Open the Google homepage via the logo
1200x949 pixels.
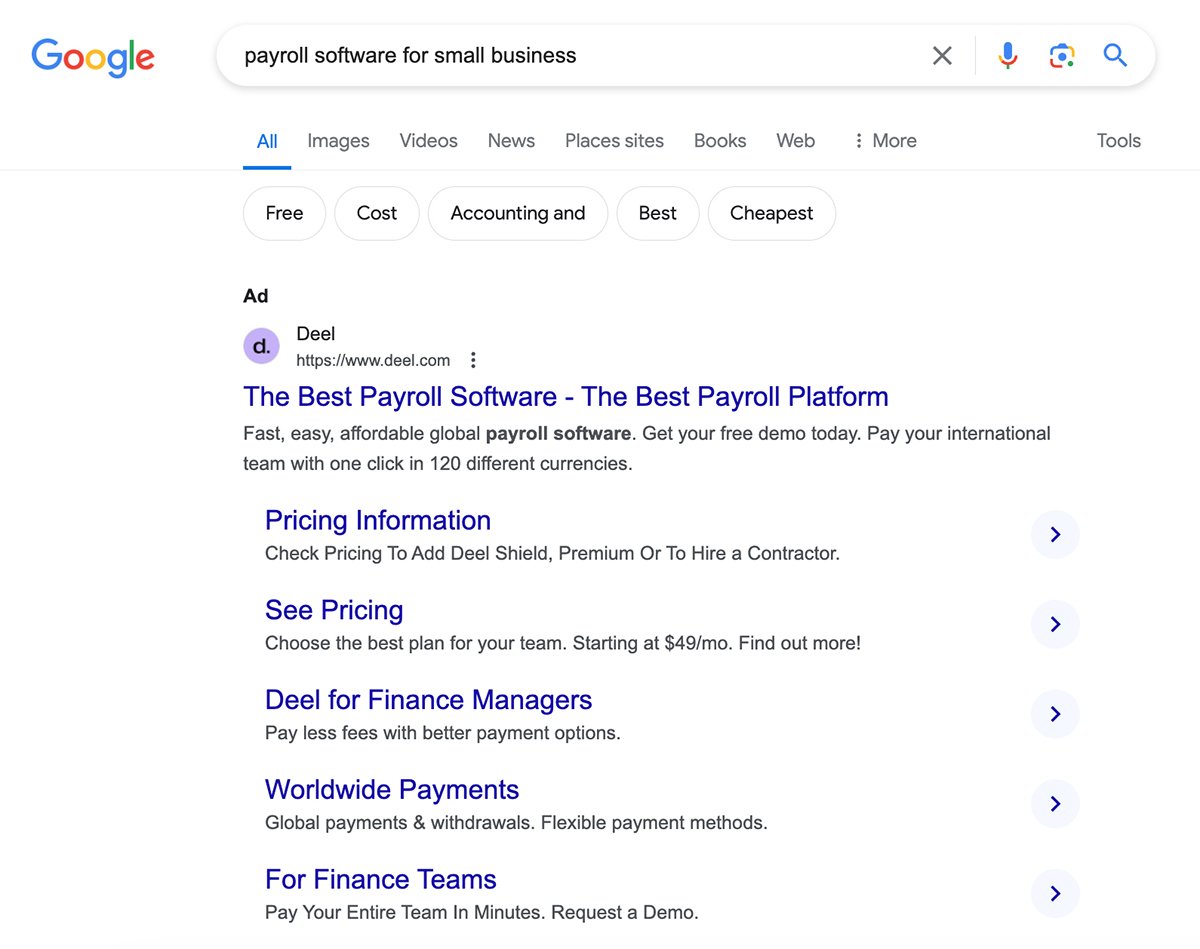point(92,58)
